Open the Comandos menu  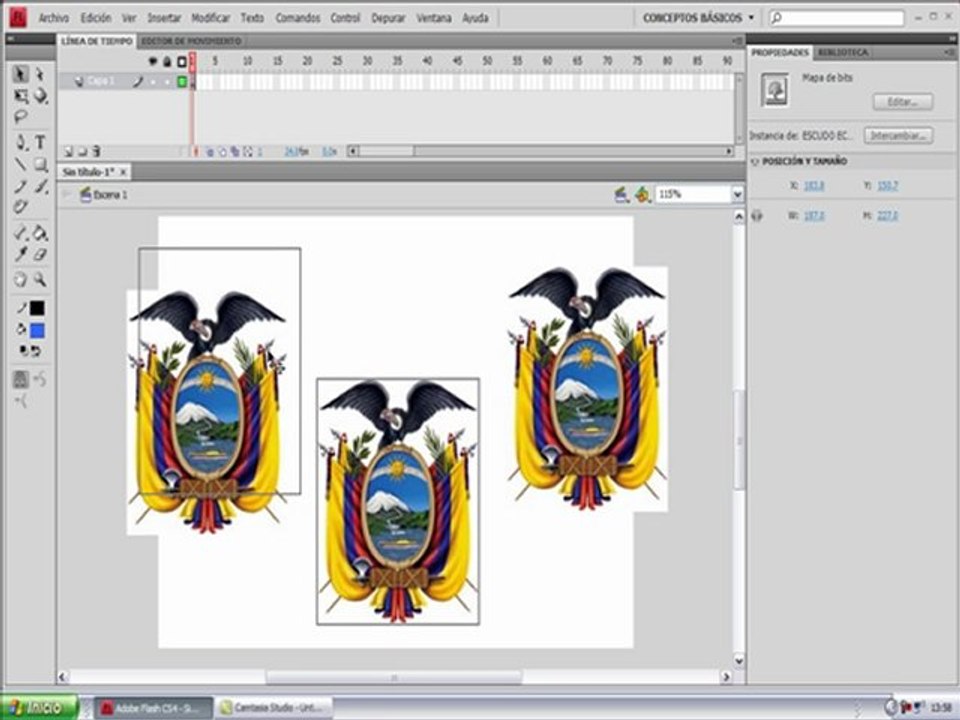click(x=298, y=18)
